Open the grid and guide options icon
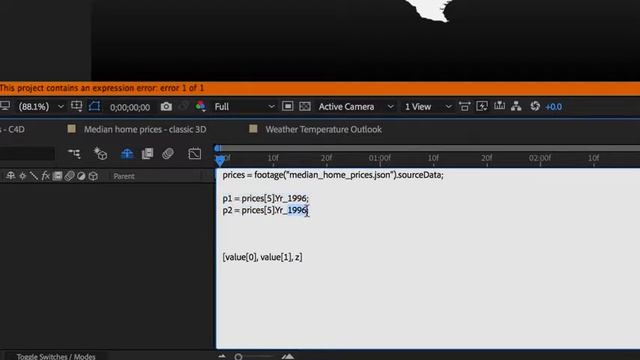The height and width of the screenshot is (360, 640). tap(76, 106)
